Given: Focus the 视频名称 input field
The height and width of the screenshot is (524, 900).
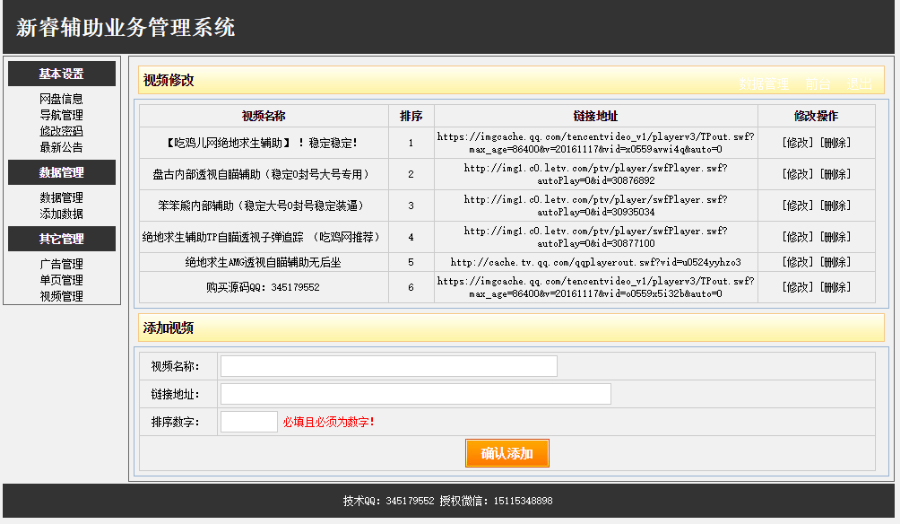Looking at the screenshot, I should (389, 366).
